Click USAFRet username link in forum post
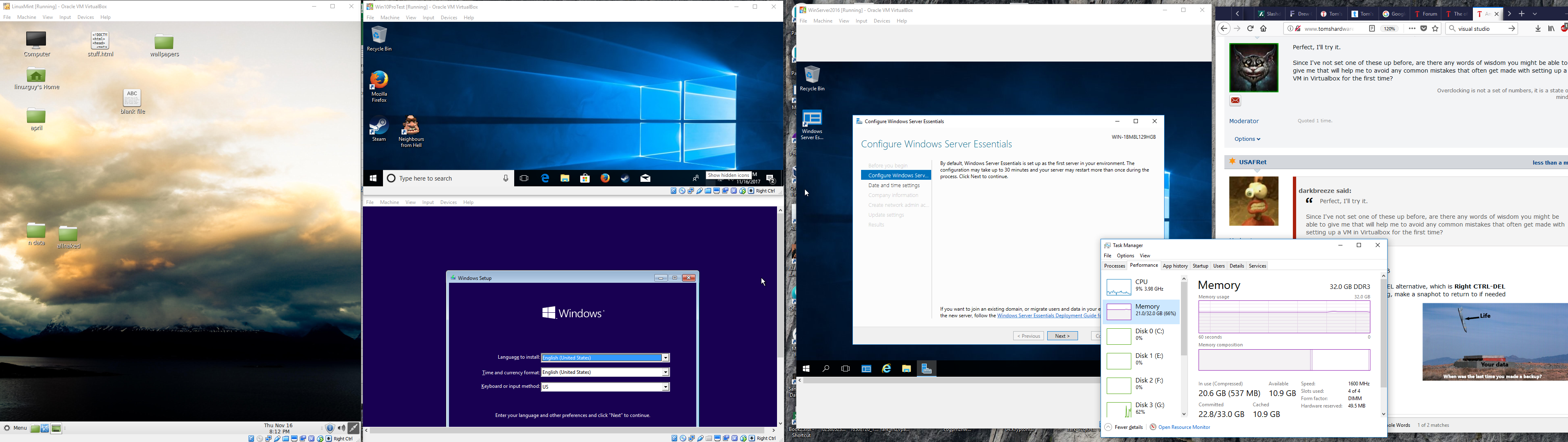 pos(1253,163)
